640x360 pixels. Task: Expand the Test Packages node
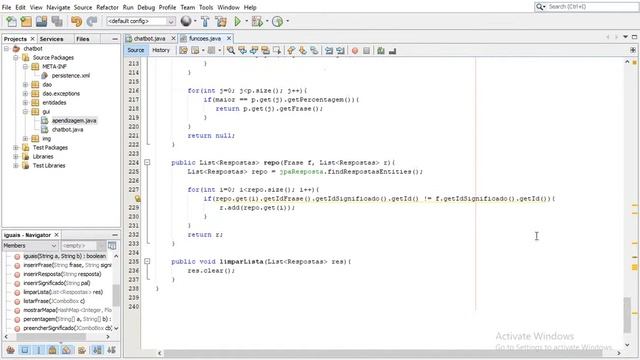click(x=16, y=147)
